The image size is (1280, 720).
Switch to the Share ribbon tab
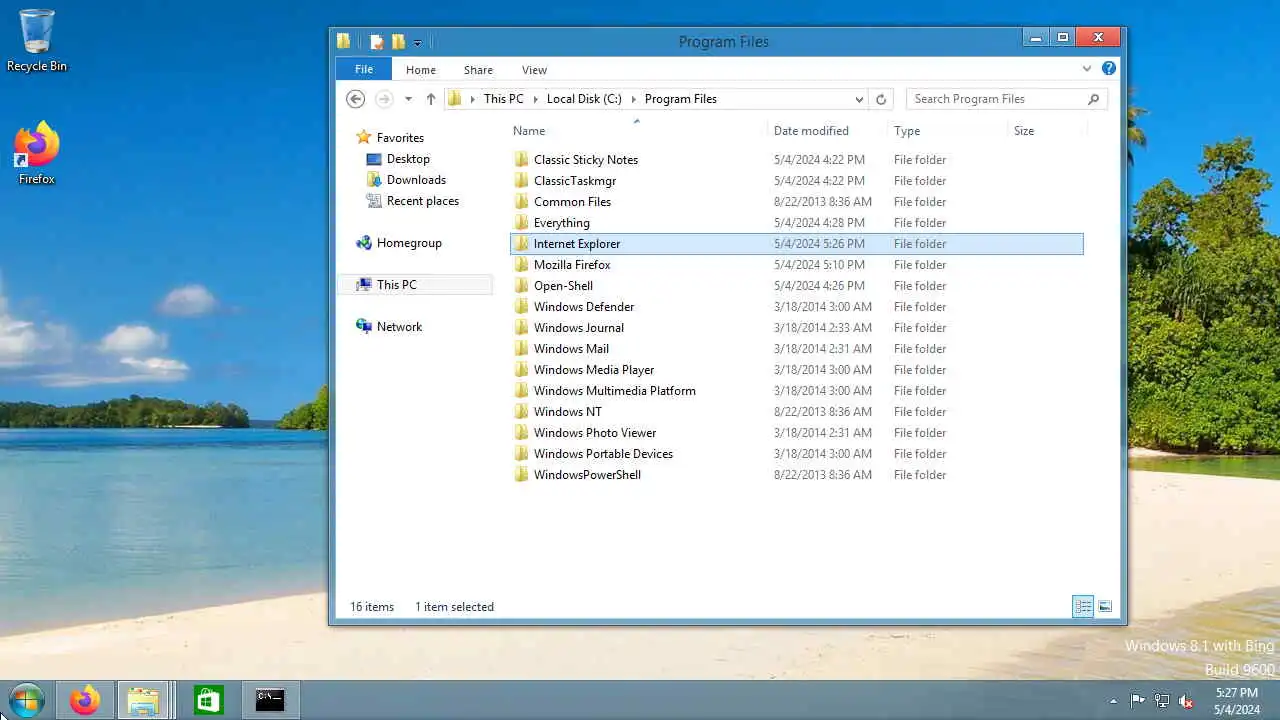coord(478,70)
